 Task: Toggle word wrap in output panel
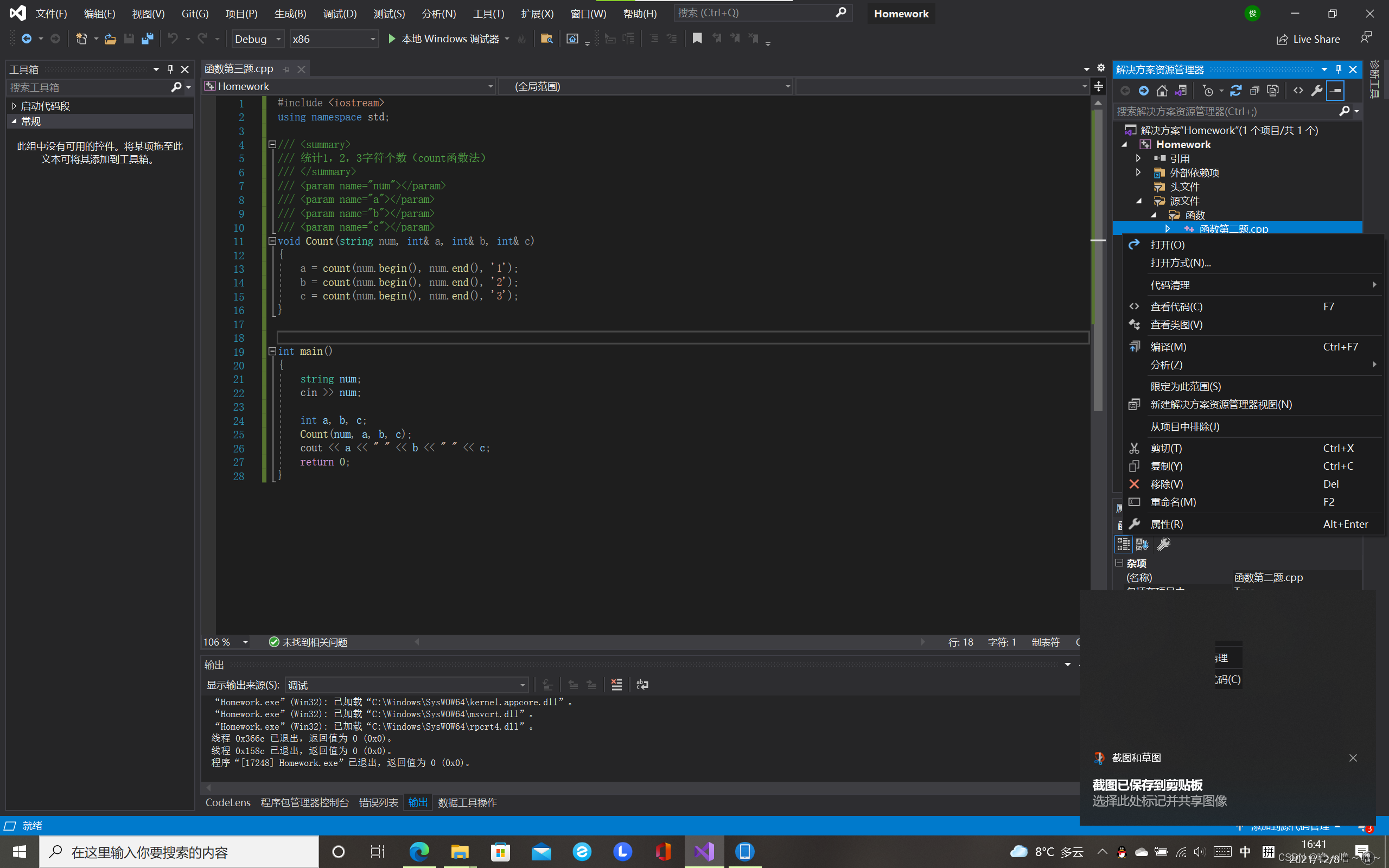coord(642,684)
